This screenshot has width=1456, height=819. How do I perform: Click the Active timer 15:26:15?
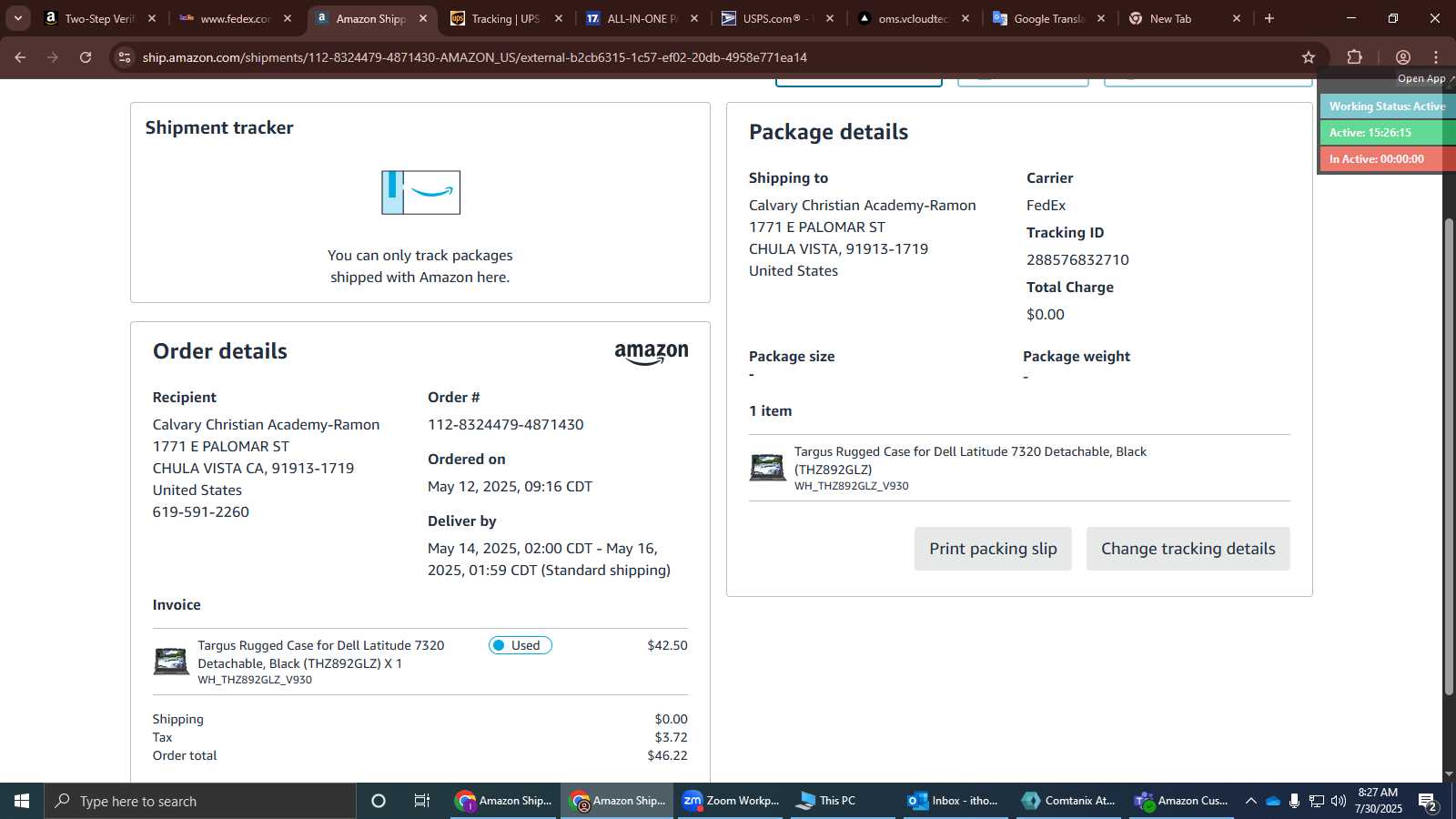click(1387, 133)
